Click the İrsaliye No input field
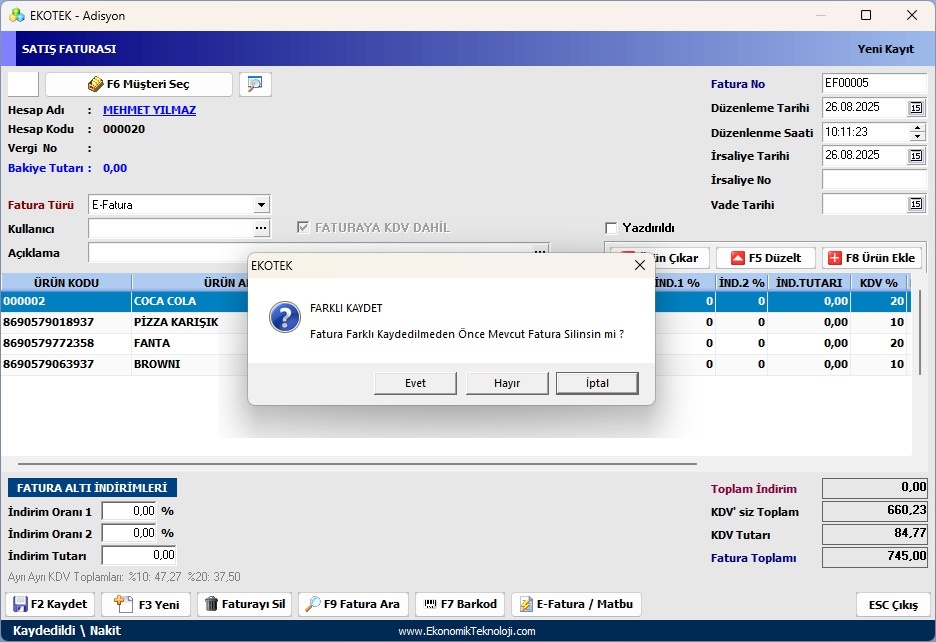936x642 pixels. (x=874, y=180)
